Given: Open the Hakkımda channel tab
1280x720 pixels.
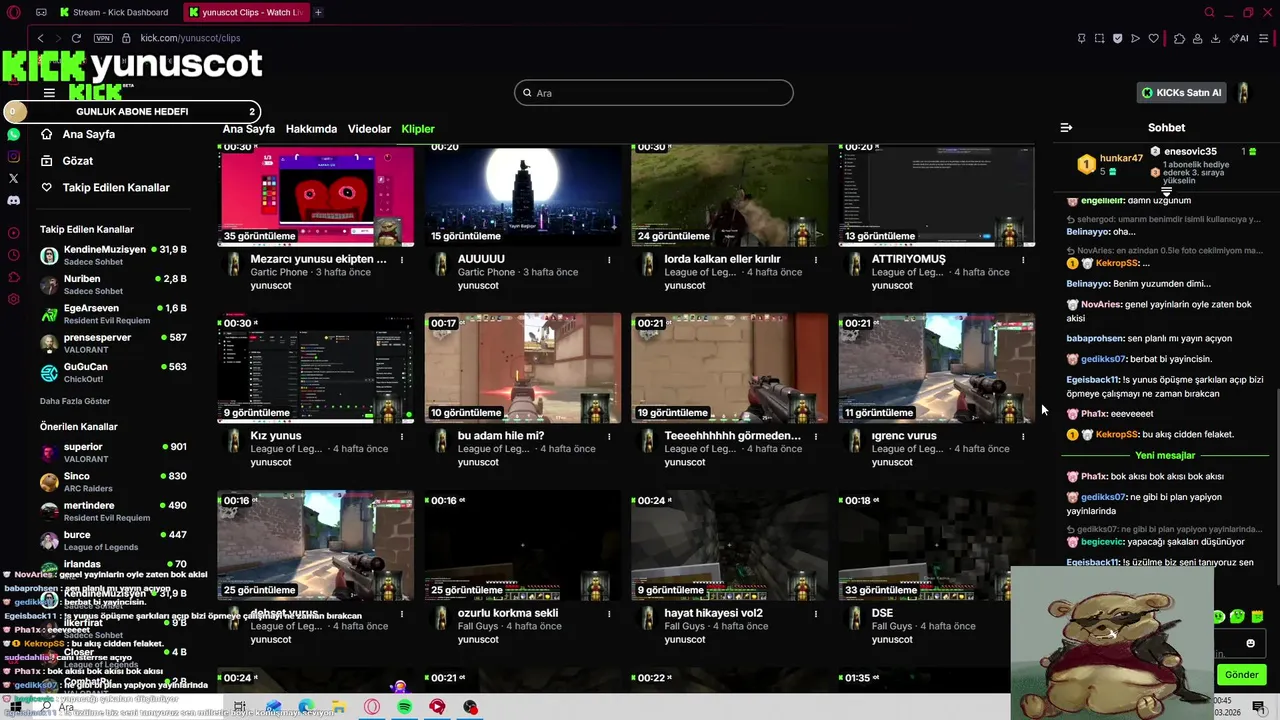Looking at the screenshot, I should click(x=311, y=129).
